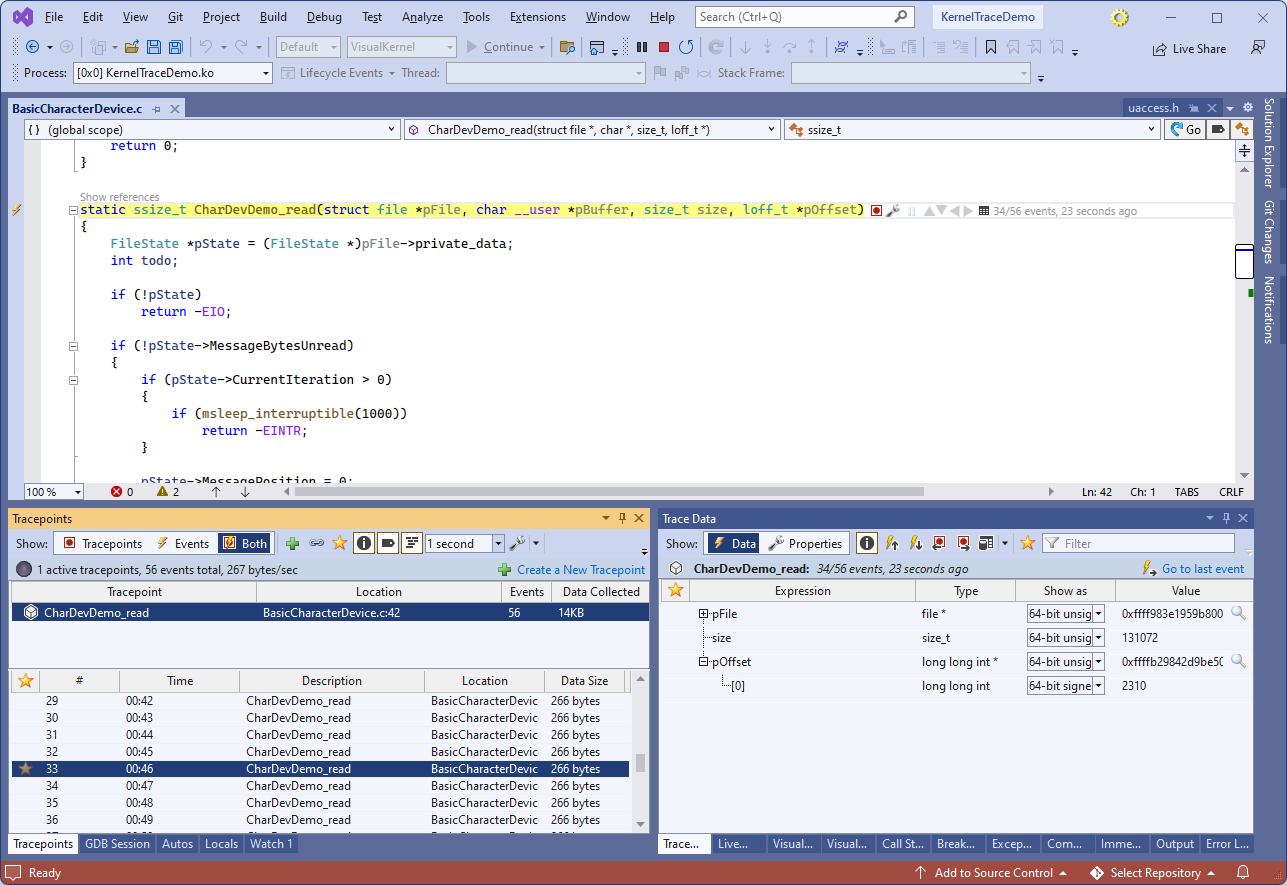Open the Debug menu
The height and width of the screenshot is (885, 1287).
(x=323, y=17)
